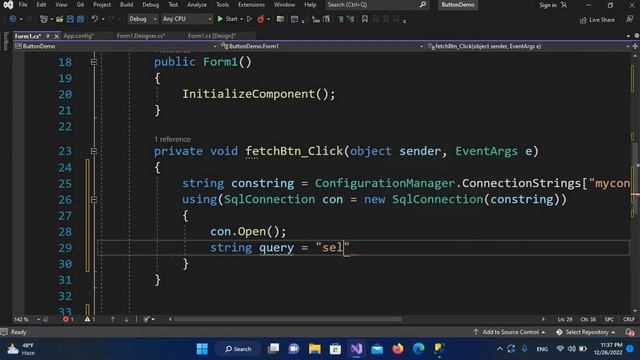Click the taskbar Search button

pyautogui.click(x=238, y=349)
